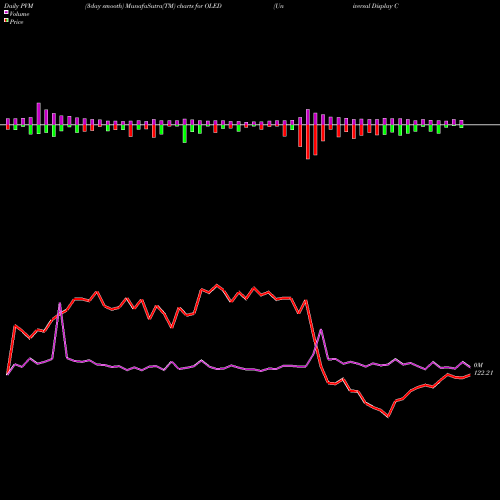Click the 'iversal Display C' company name text
This screenshot has height=500, width=500.
coord(376,6)
